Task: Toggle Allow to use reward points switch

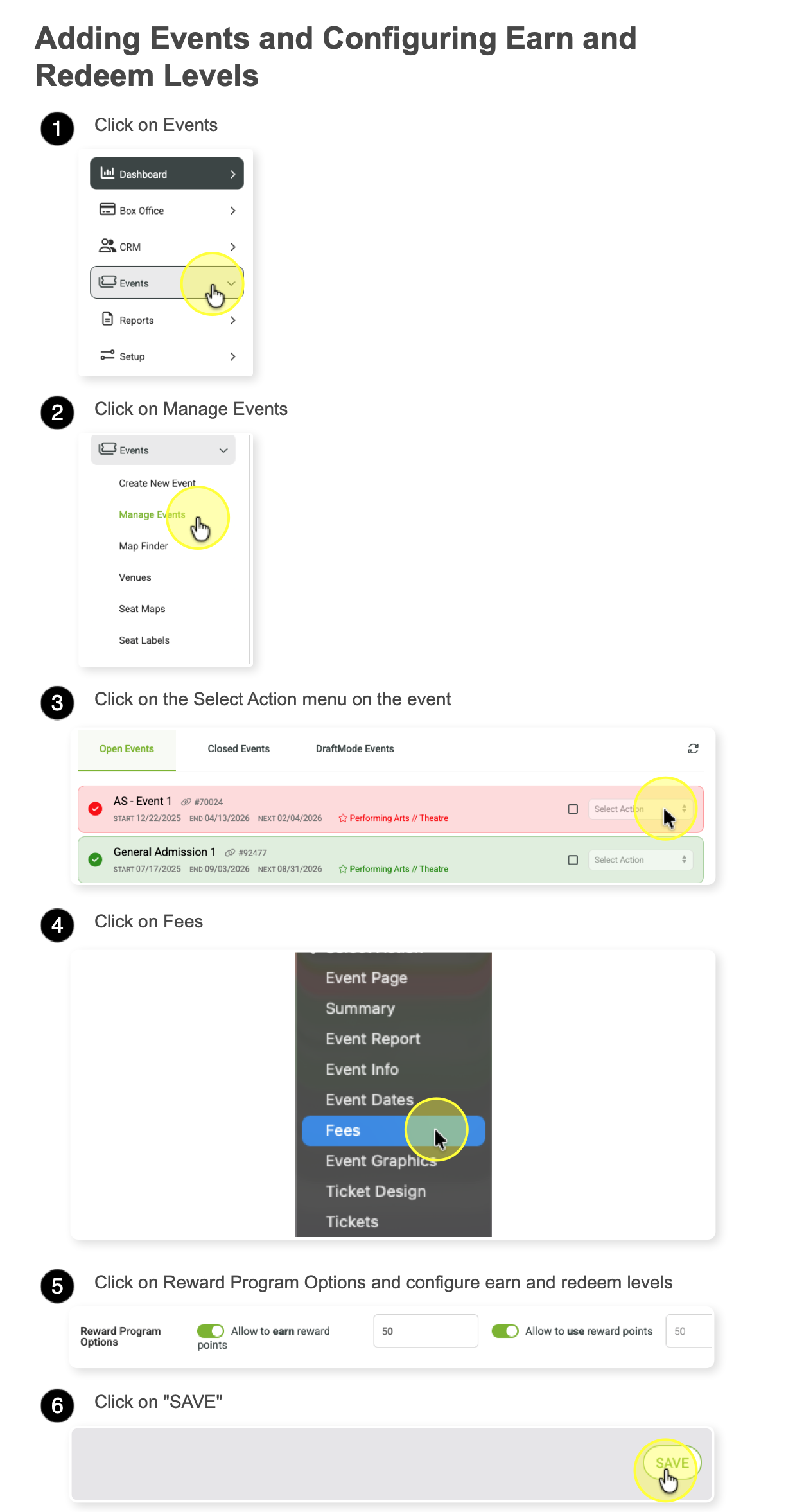Action: [505, 1331]
